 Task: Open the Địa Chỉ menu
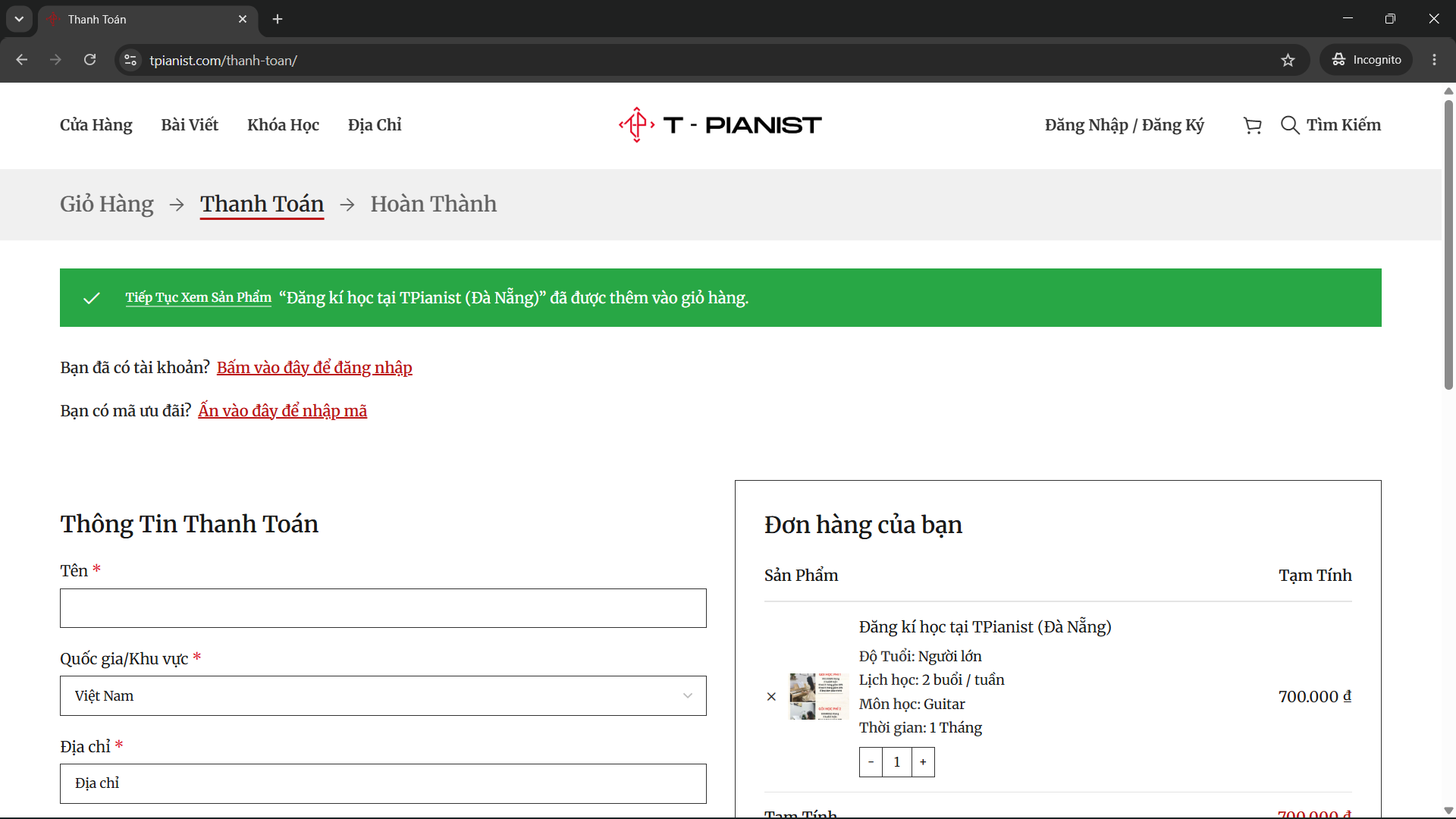click(x=375, y=125)
